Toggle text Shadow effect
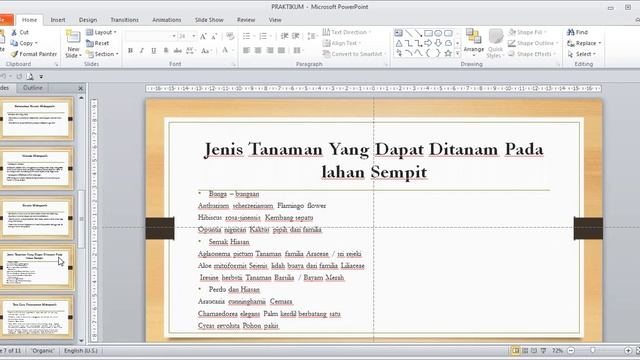640x360 pixels. coord(165,51)
